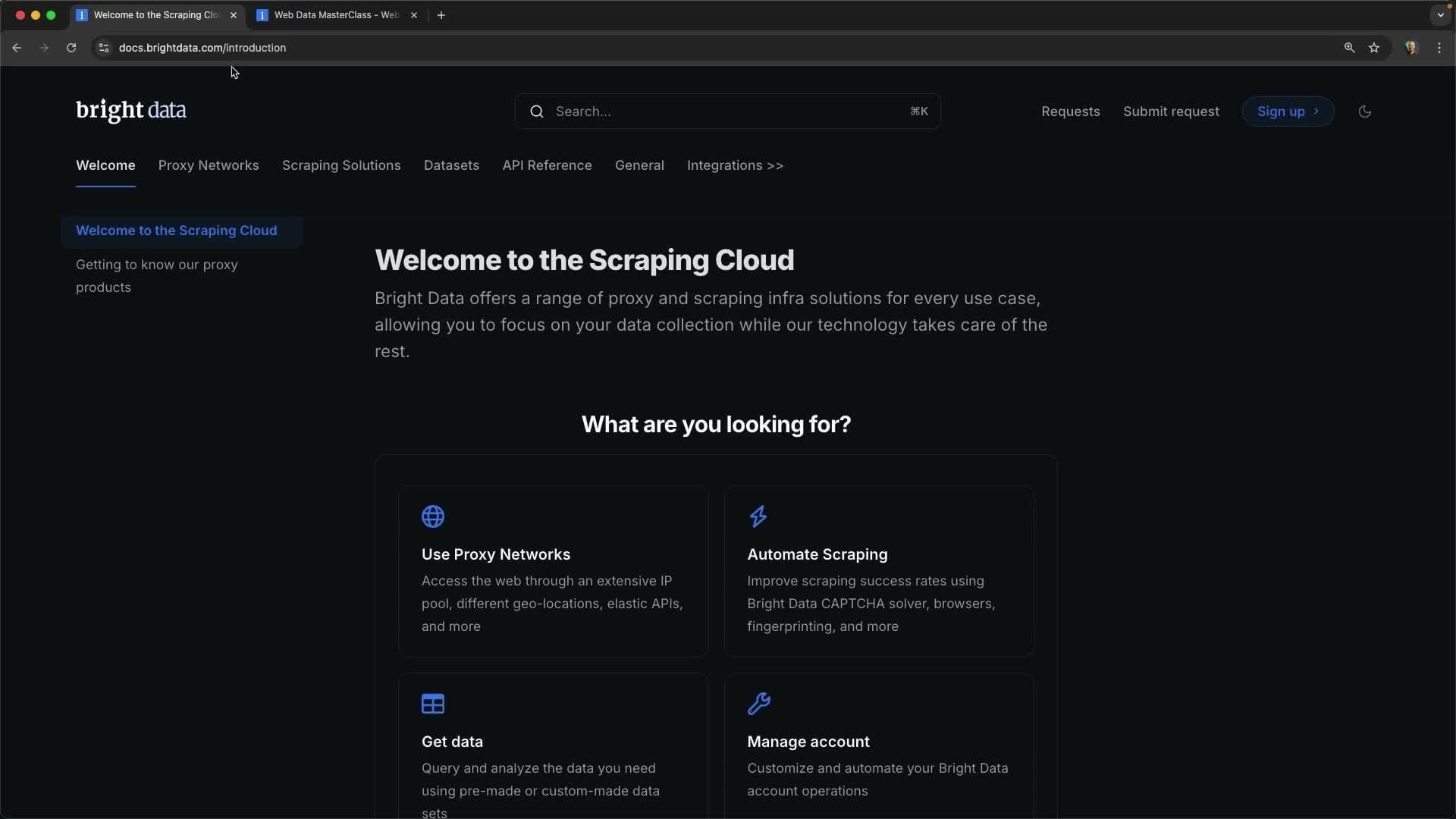1456x819 pixels.
Task: Click the Sign up button
Action: click(x=1288, y=111)
